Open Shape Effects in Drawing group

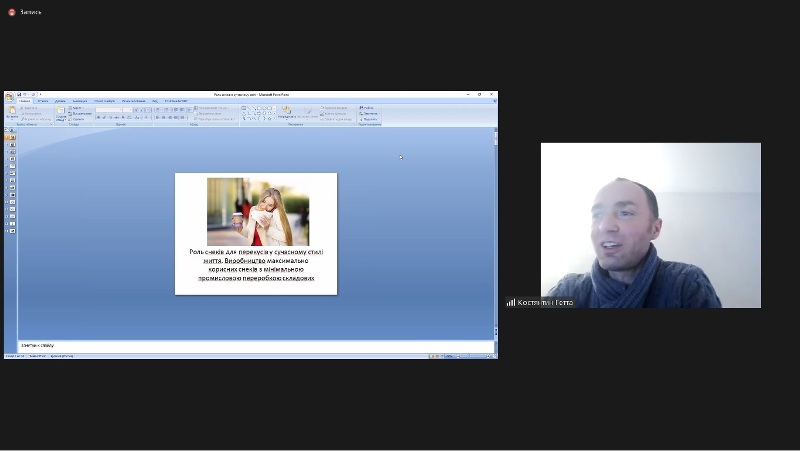(336, 119)
